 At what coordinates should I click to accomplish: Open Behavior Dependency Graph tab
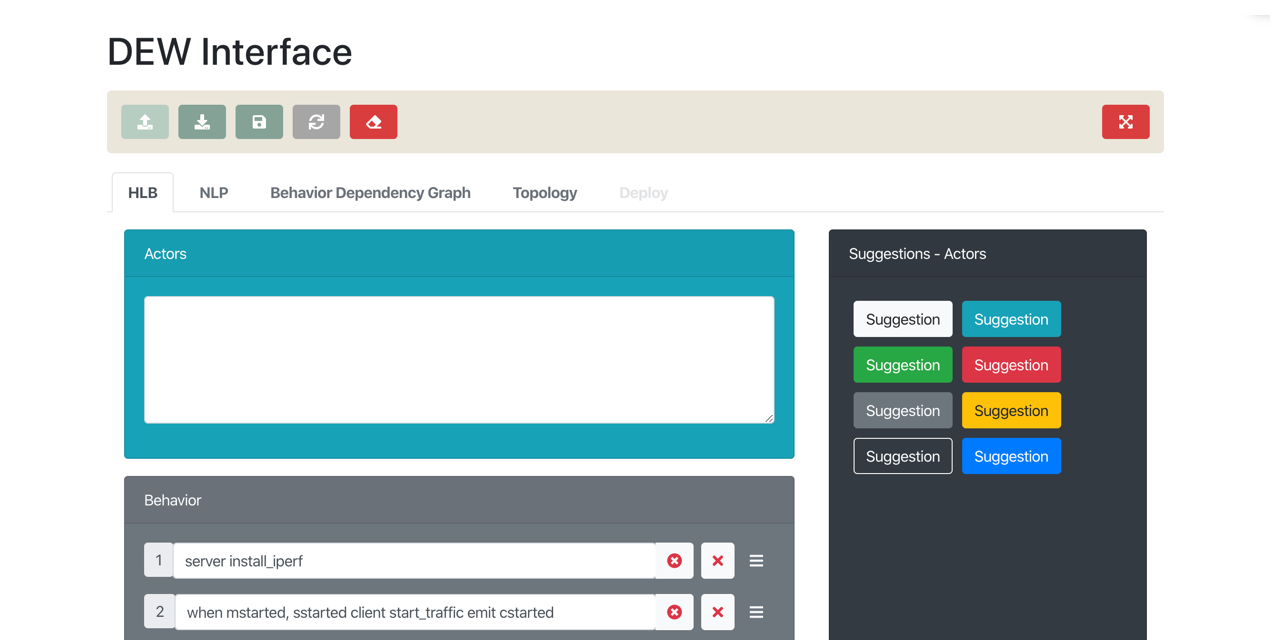370,193
